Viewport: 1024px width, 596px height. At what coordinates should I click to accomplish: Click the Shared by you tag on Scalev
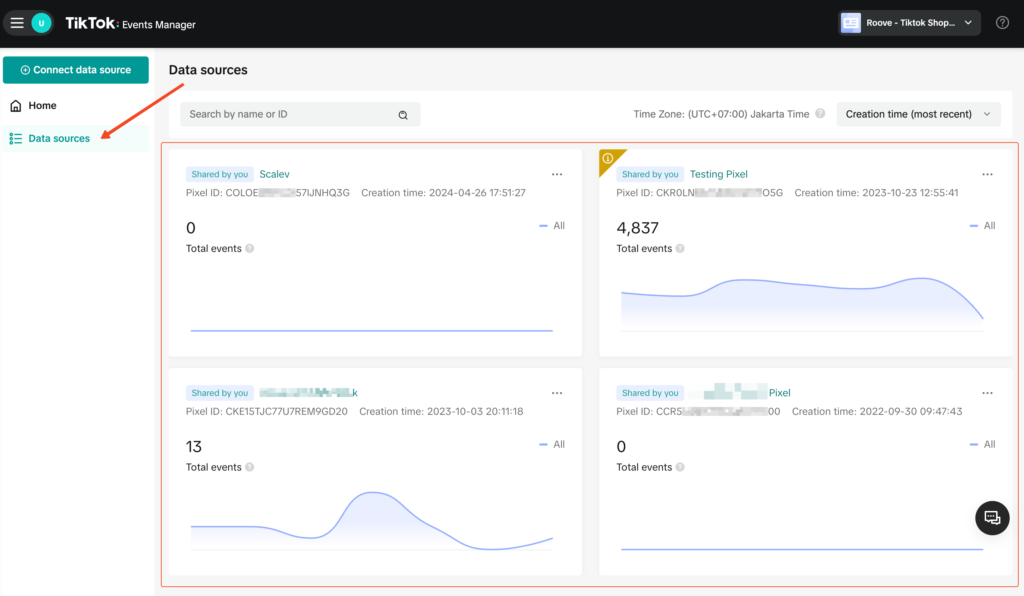(219, 174)
